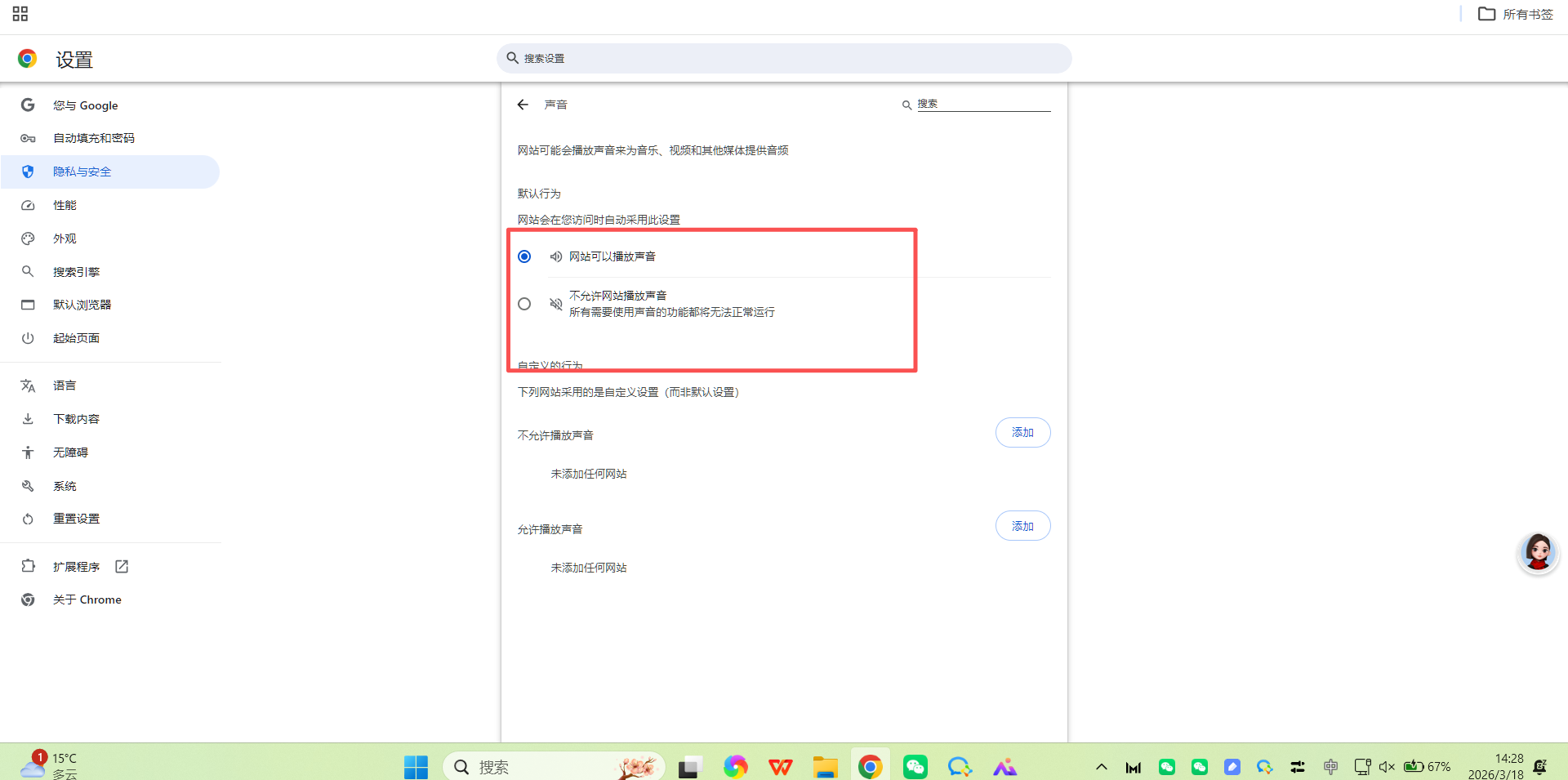This screenshot has width=1568, height=780.
Task: Open WeChat from taskbar
Action: (915, 766)
